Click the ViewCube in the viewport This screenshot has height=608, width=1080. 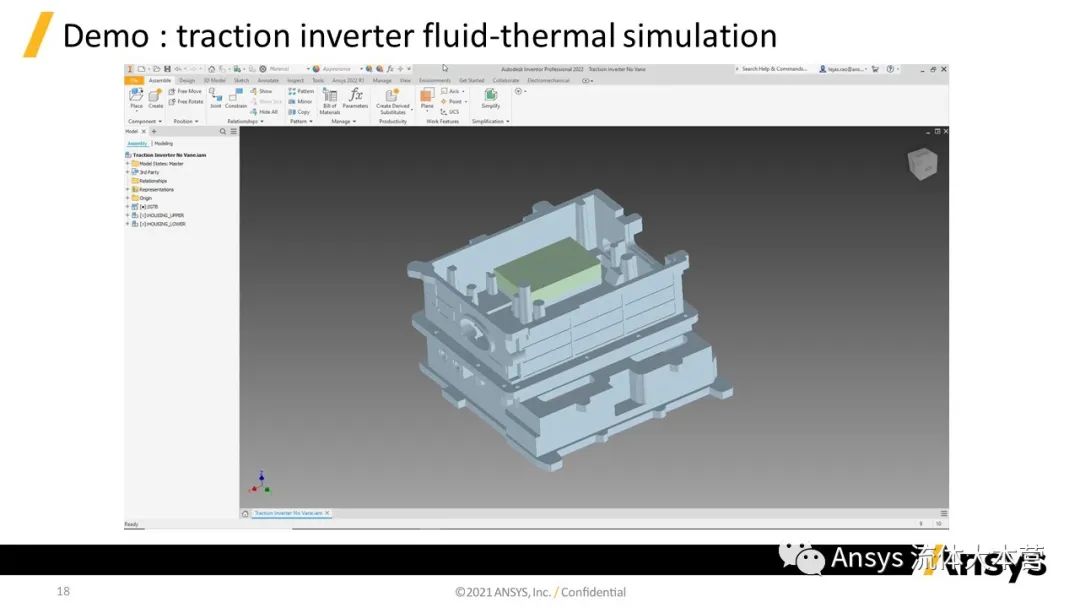tap(922, 164)
